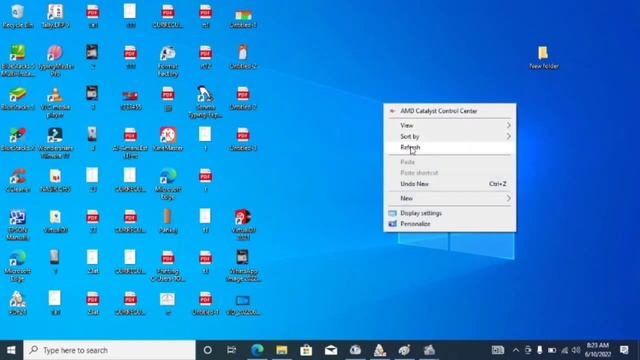Click the greyed-out Paste shortcut entry

pyautogui.click(x=450, y=173)
